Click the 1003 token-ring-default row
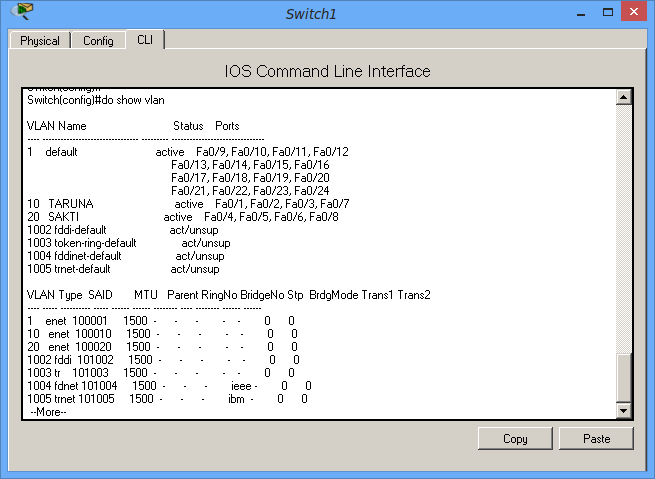The height and width of the screenshot is (479, 655). (129, 243)
